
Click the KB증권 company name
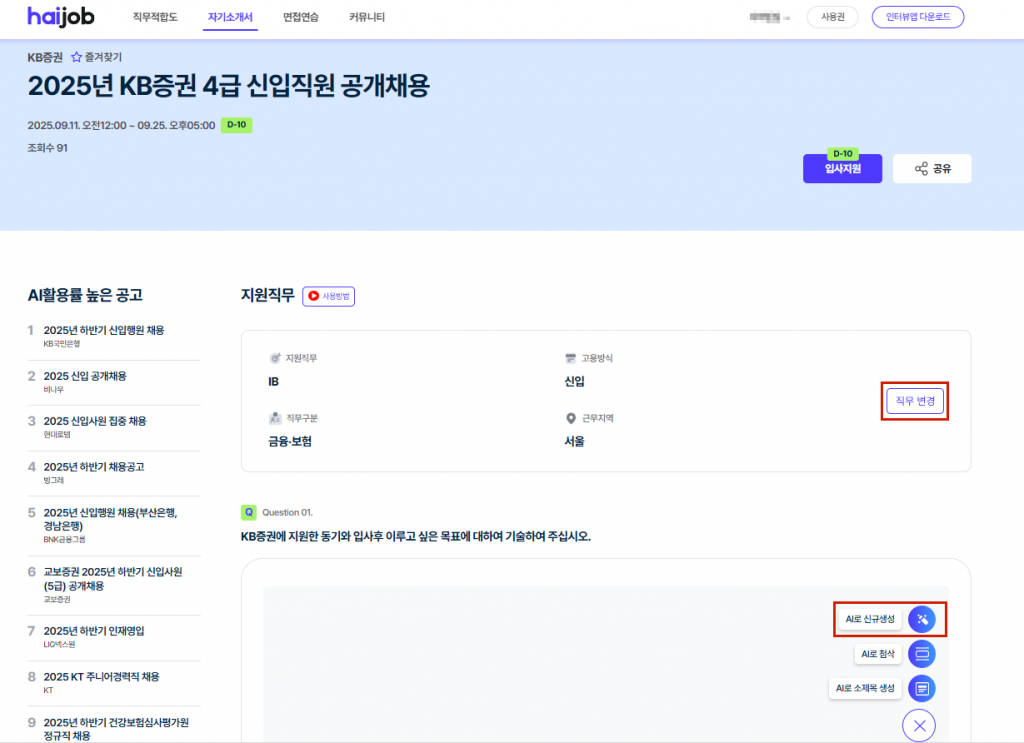tap(44, 57)
